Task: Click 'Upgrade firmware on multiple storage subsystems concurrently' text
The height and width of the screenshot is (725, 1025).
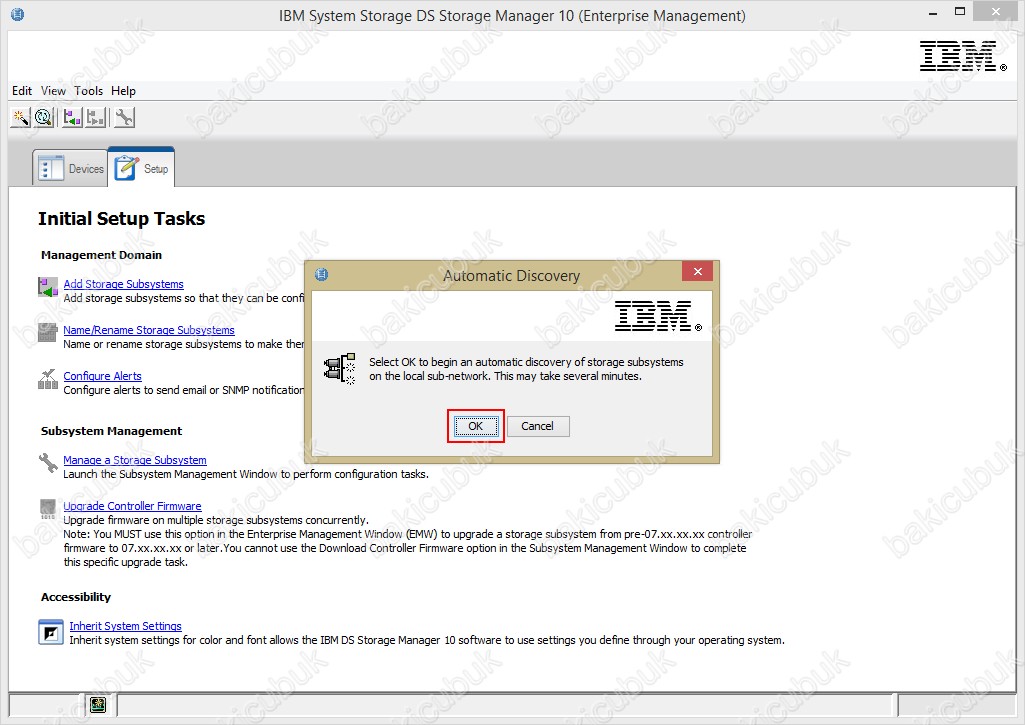Action: click(x=216, y=520)
